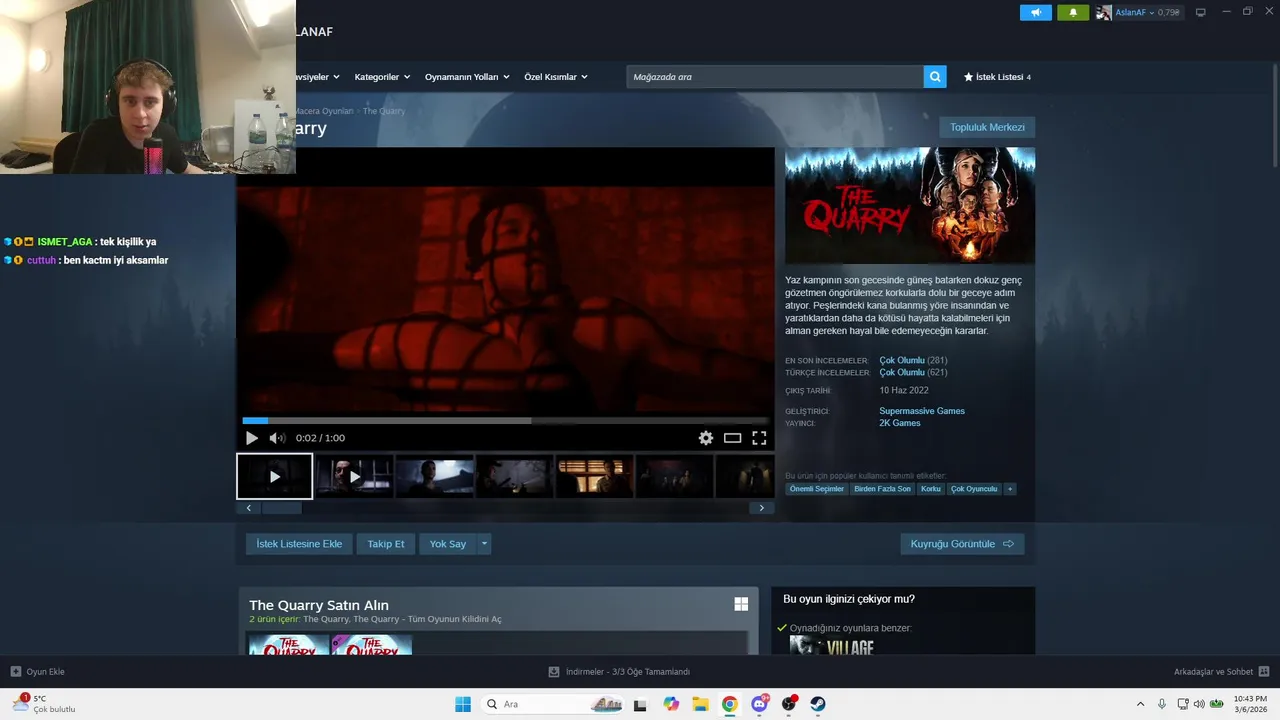Click the Windows platform icon in purchase box
This screenshot has width=1280, height=720.
pyautogui.click(x=741, y=604)
